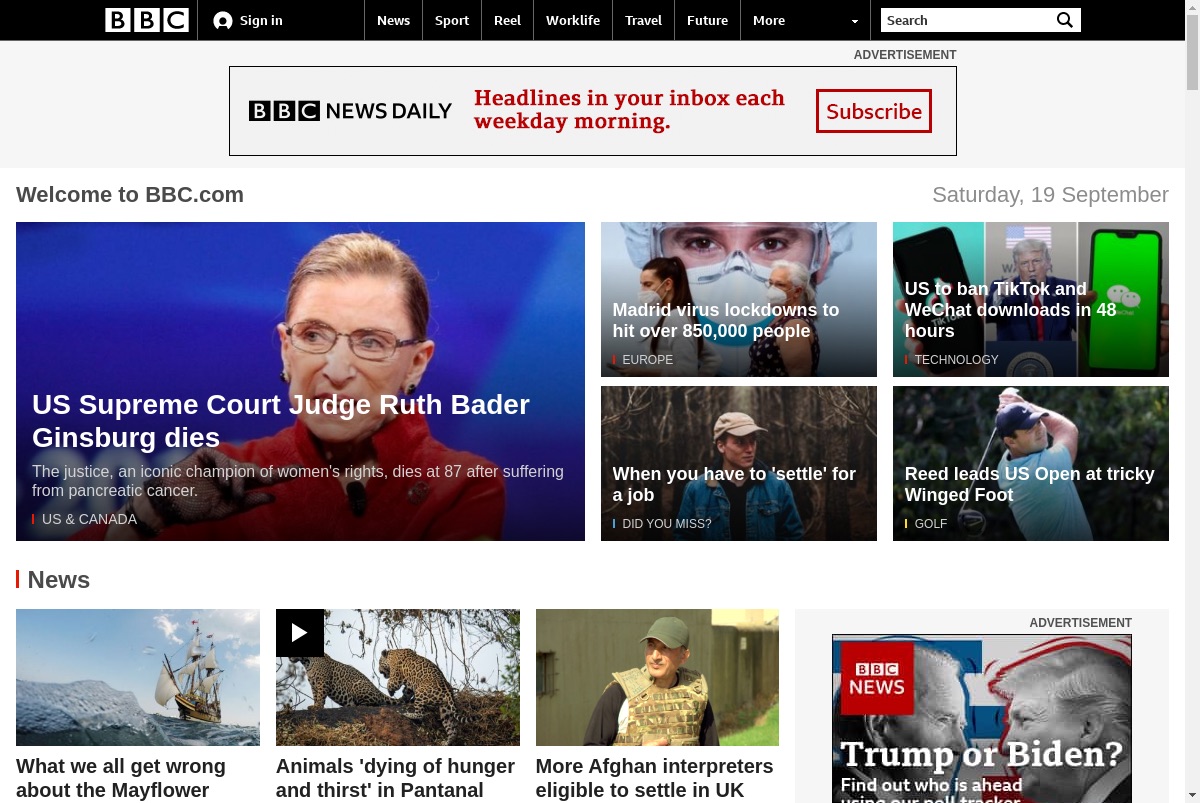Click the Technology category tag

click(956, 360)
